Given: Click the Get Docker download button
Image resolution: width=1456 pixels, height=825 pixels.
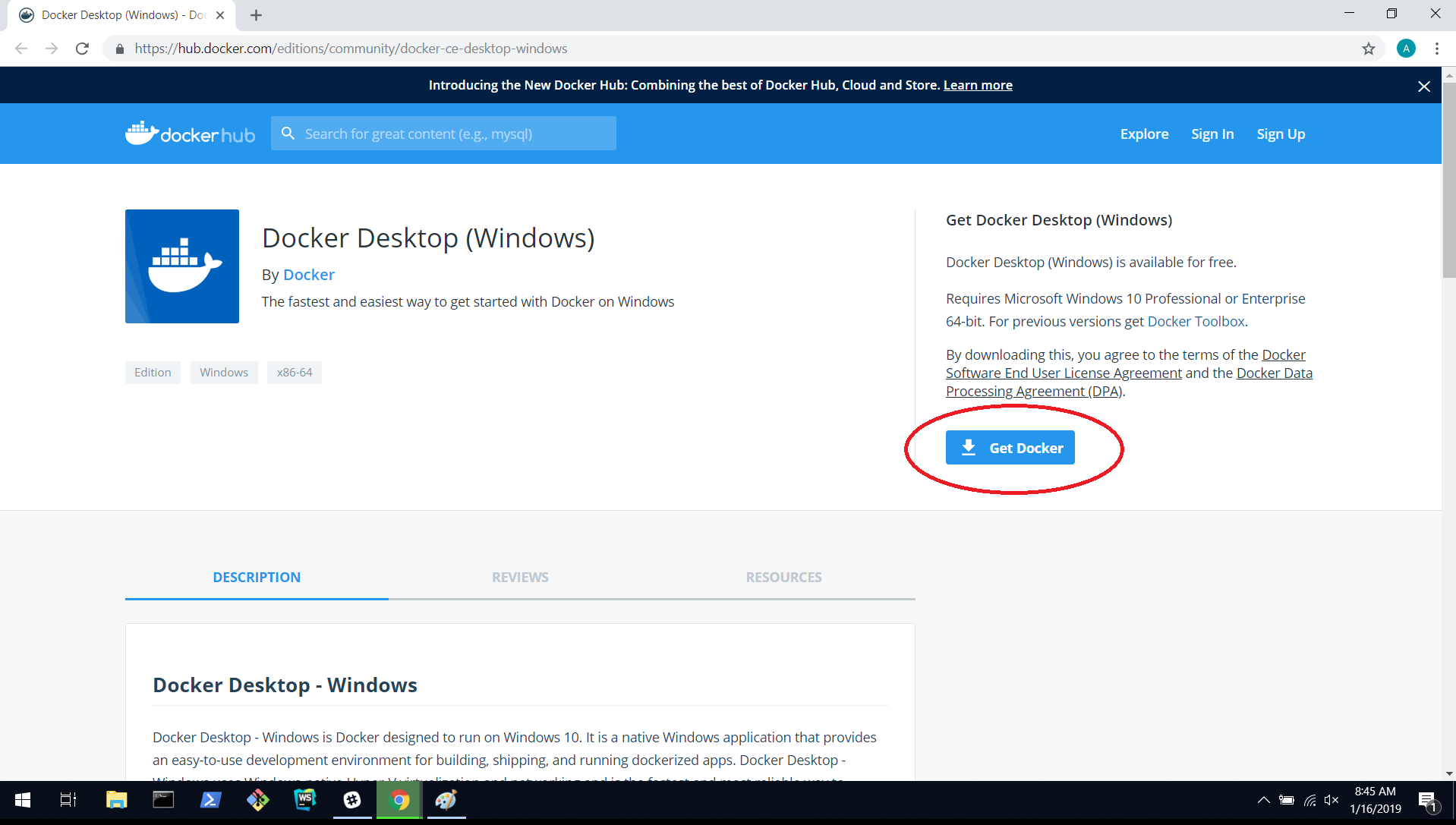Looking at the screenshot, I should point(1010,448).
